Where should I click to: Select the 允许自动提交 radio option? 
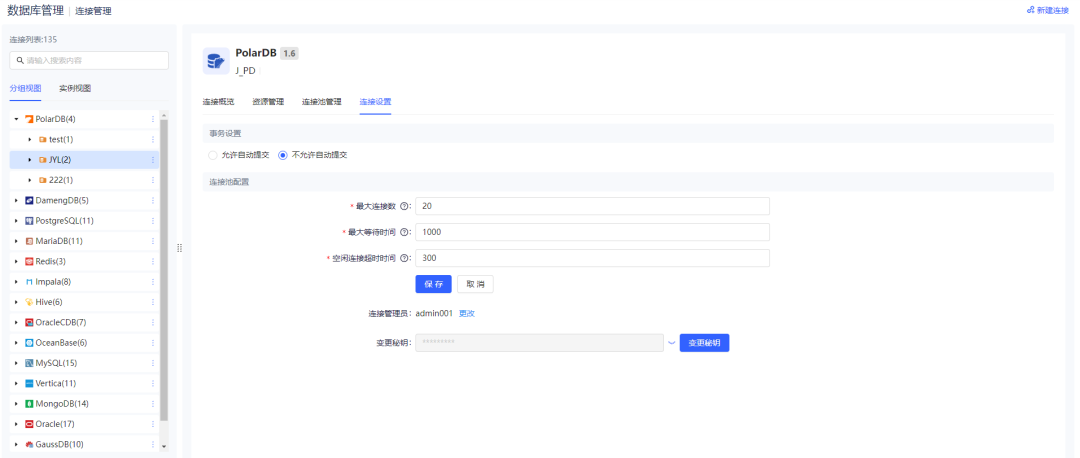pyautogui.click(x=213, y=155)
